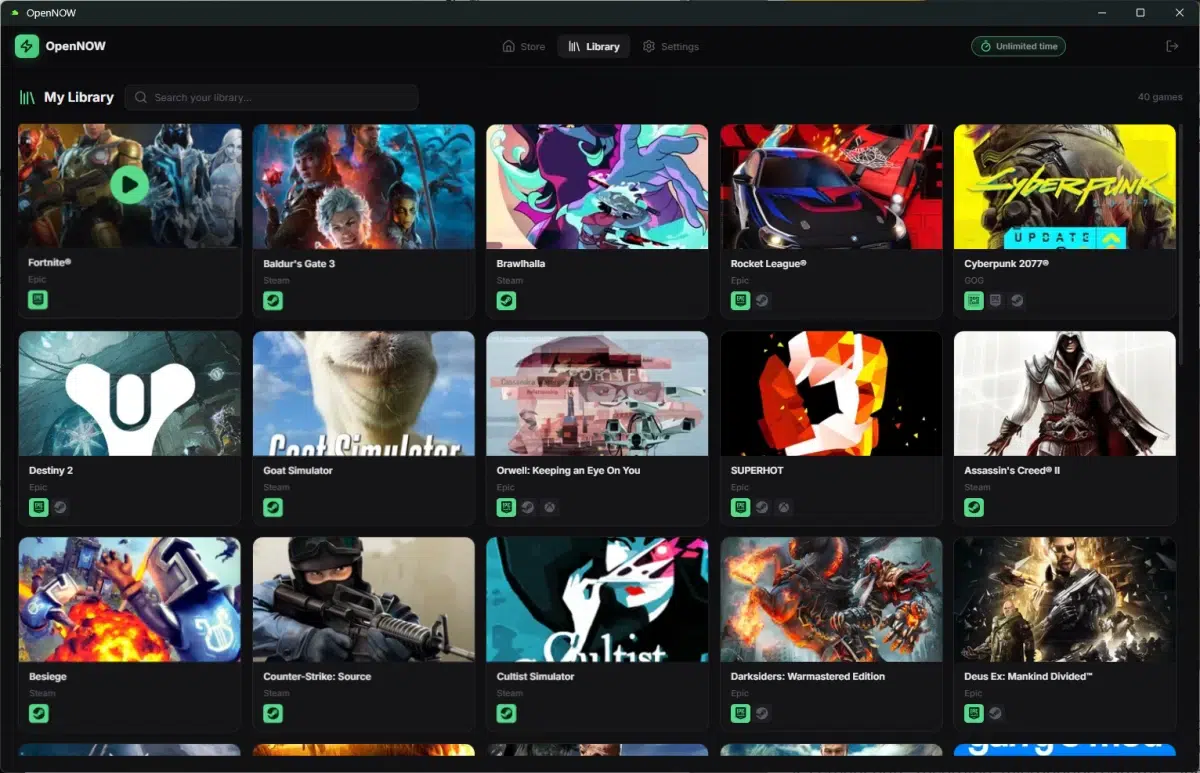
Task: Click the Steam icon under Assassin's Creed II
Action: coord(973,507)
